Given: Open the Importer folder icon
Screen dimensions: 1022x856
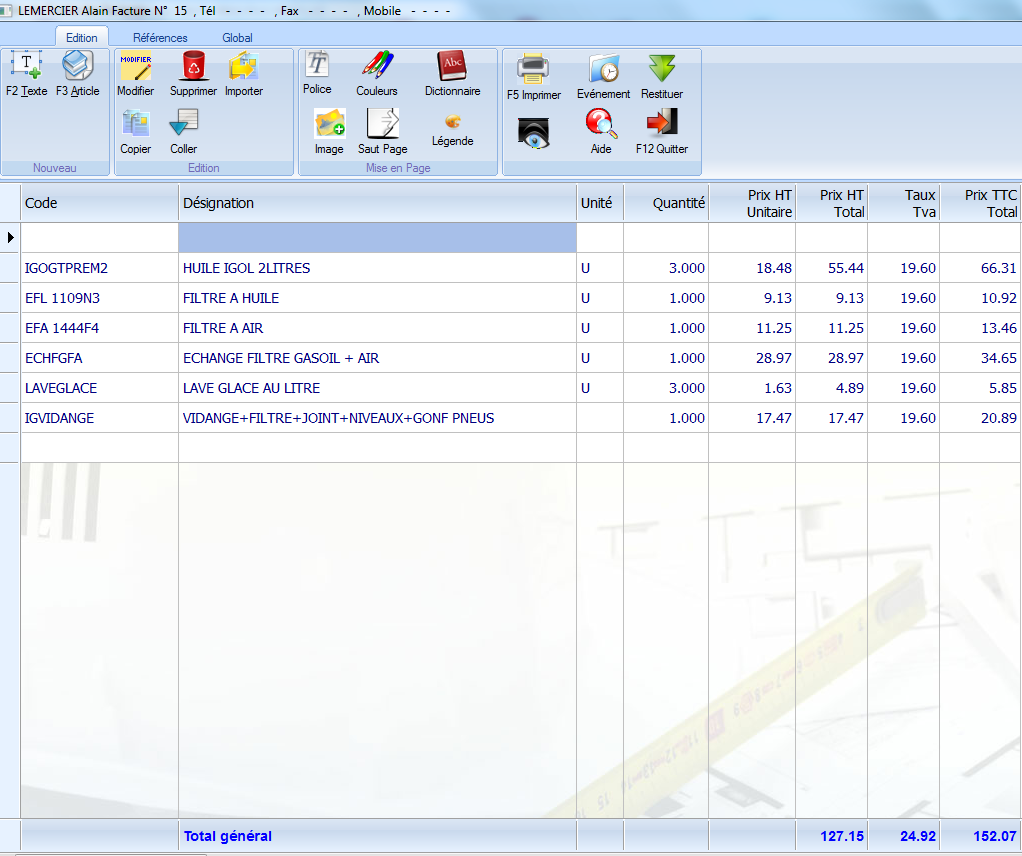Looking at the screenshot, I should click(243, 67).
